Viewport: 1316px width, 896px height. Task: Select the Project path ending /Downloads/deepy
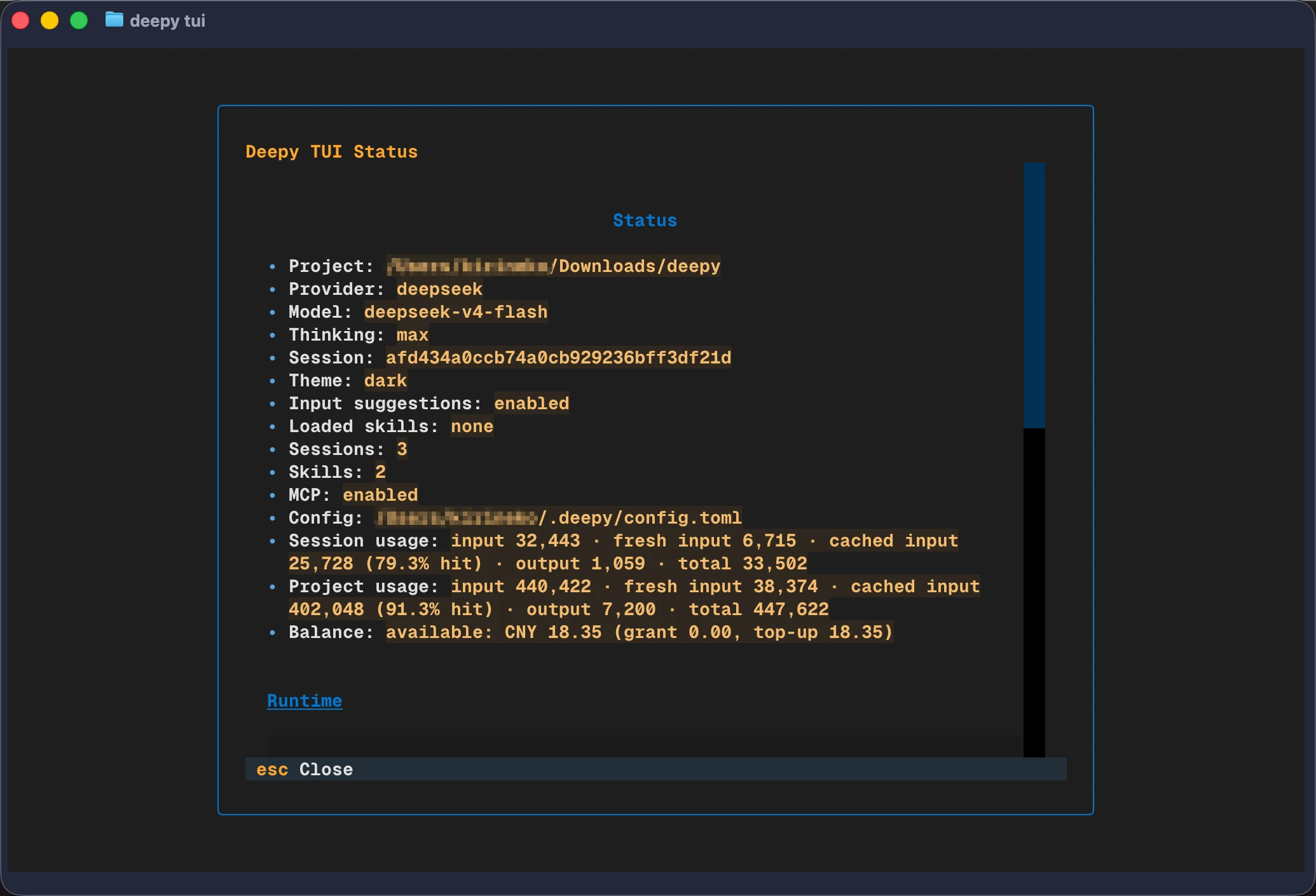(x=553, y=266)
